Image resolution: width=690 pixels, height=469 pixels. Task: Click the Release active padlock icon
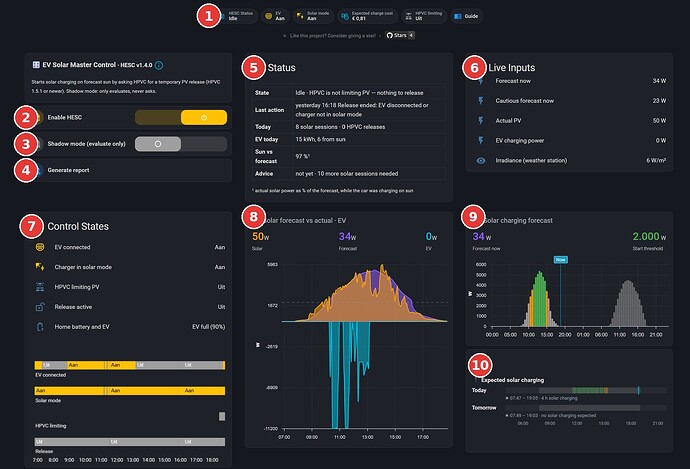click(40, 307)
